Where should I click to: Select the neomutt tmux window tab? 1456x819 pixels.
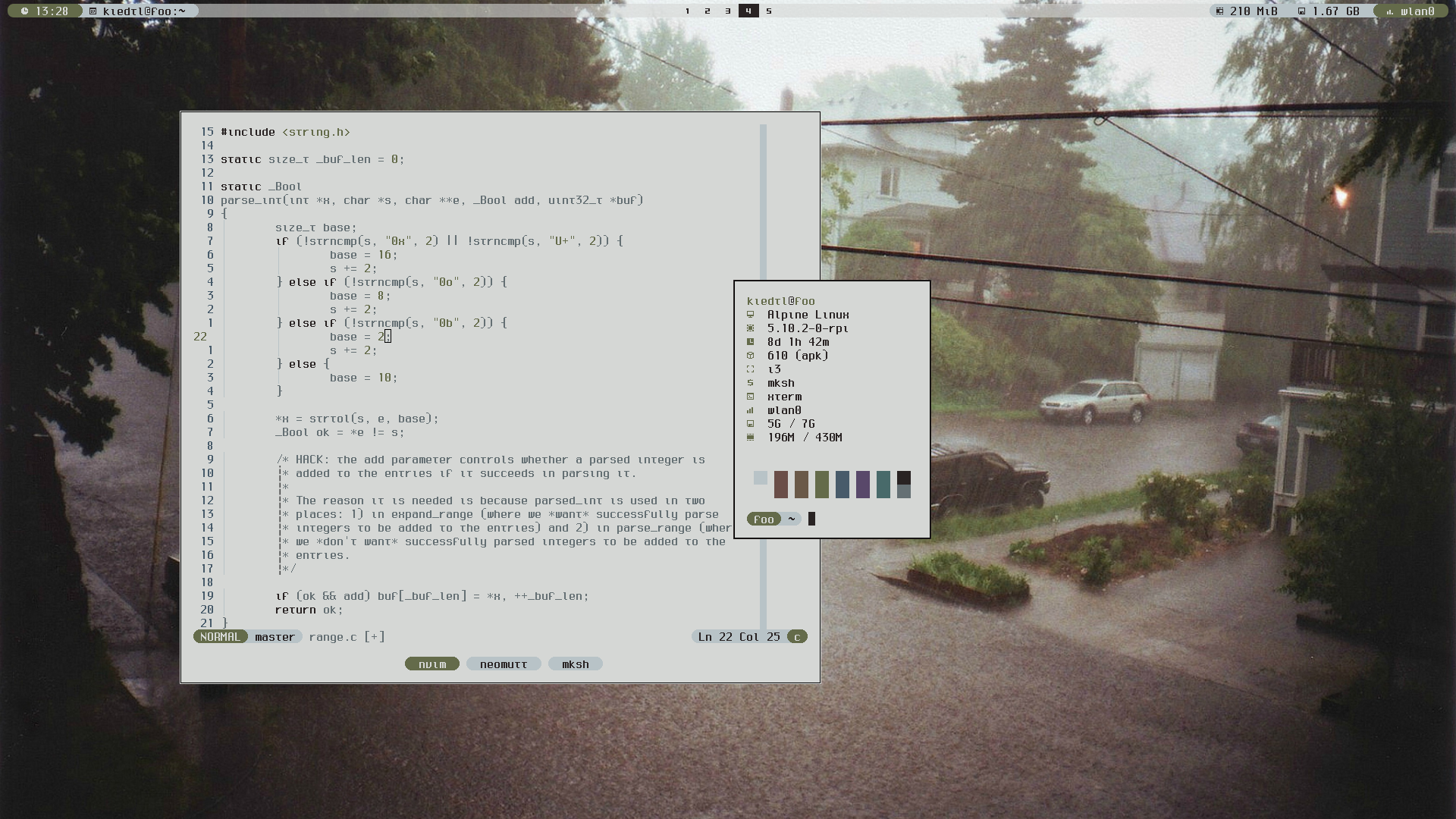click(504, 664)
